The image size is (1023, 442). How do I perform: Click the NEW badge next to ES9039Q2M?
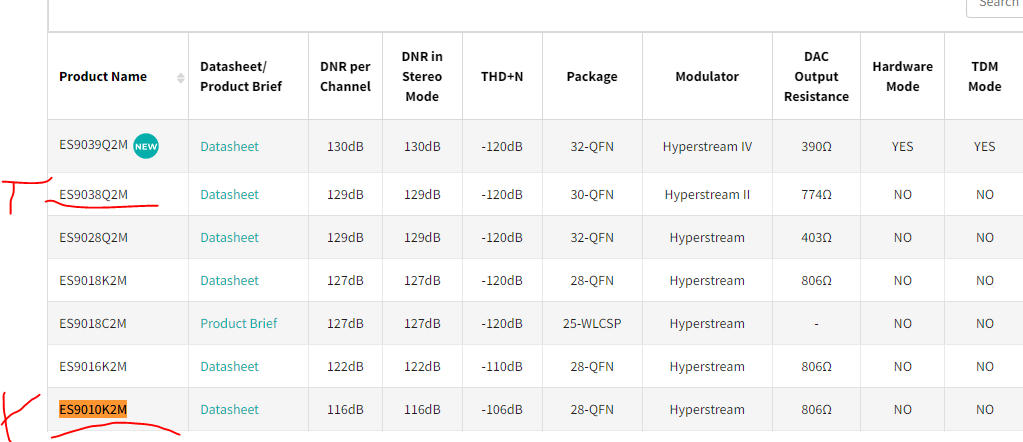coord(147,146)
